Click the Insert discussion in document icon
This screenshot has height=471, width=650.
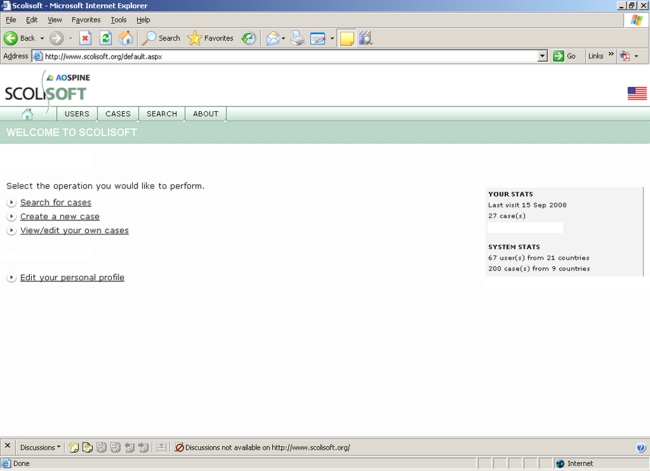click(73, 447)
